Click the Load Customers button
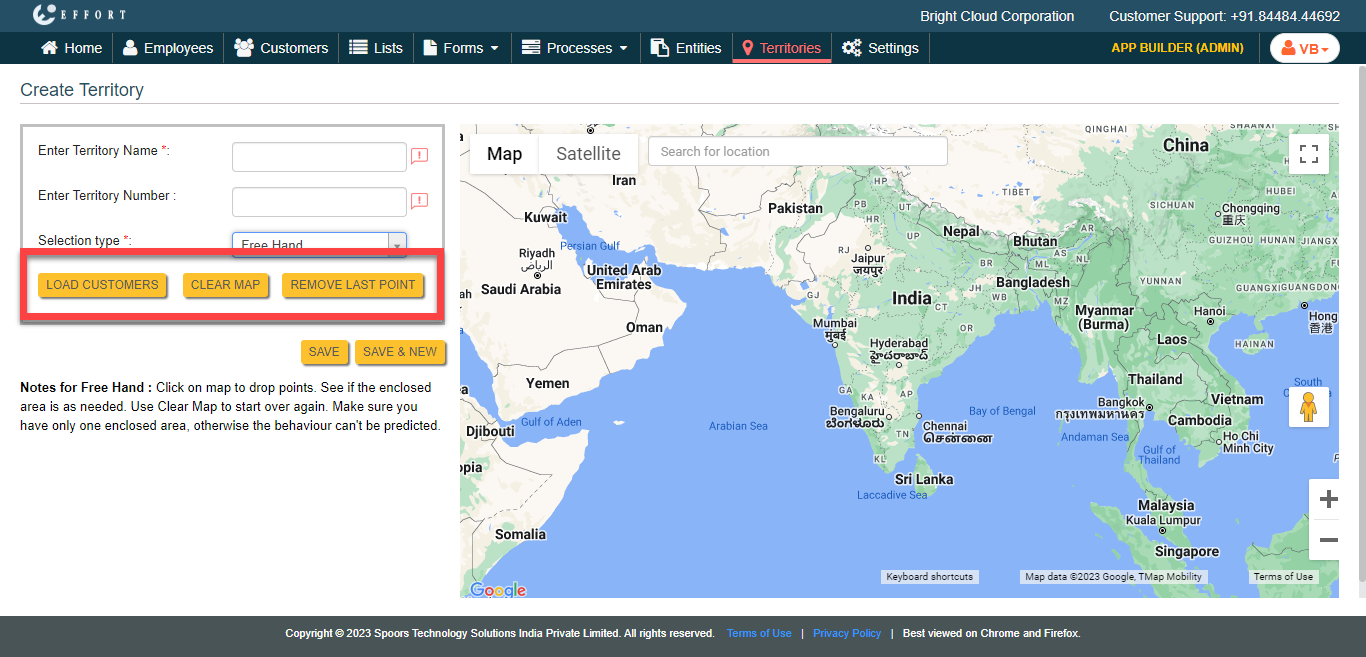 click(102, 285)
